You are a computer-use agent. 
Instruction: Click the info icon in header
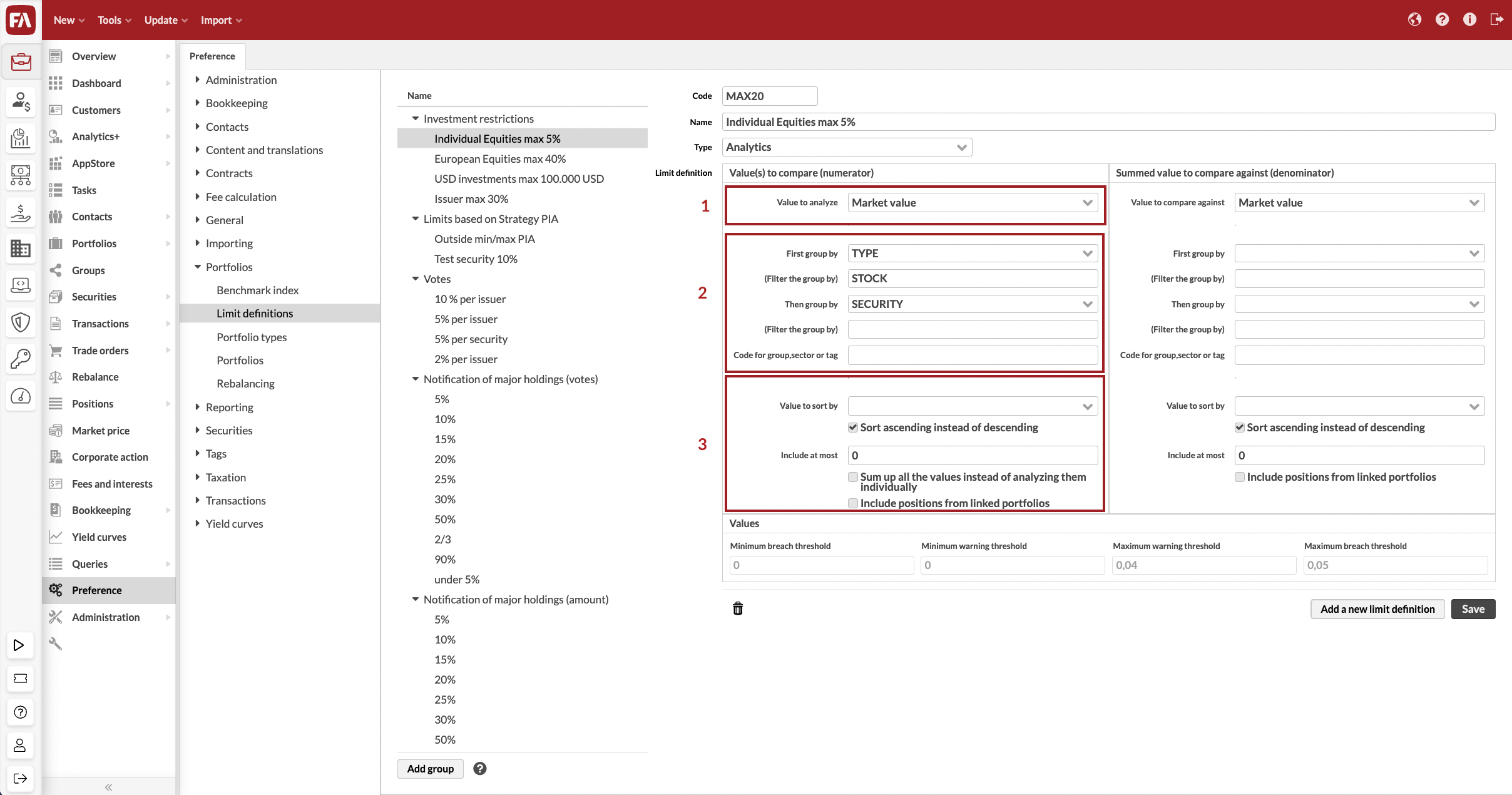pyautogui.click(x=1469, y=19)
